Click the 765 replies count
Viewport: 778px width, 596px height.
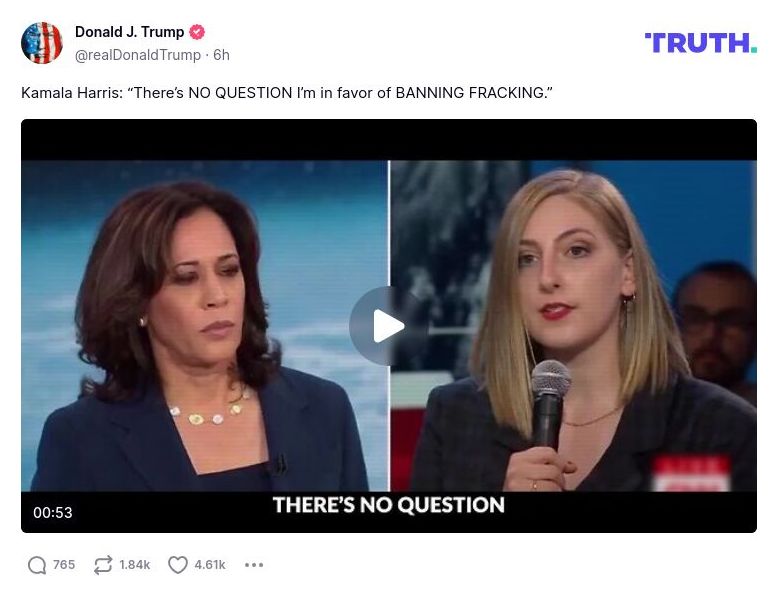pyautogui.click(x=64, y=565)
